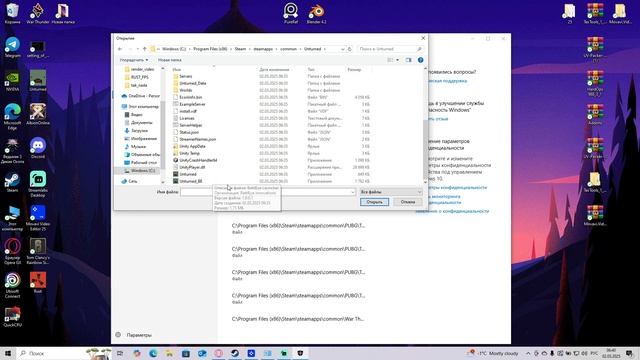Screen dimensions: 640x360
Task: Open the recent locations dropdown arrow
Action: [x=137, y=49]
